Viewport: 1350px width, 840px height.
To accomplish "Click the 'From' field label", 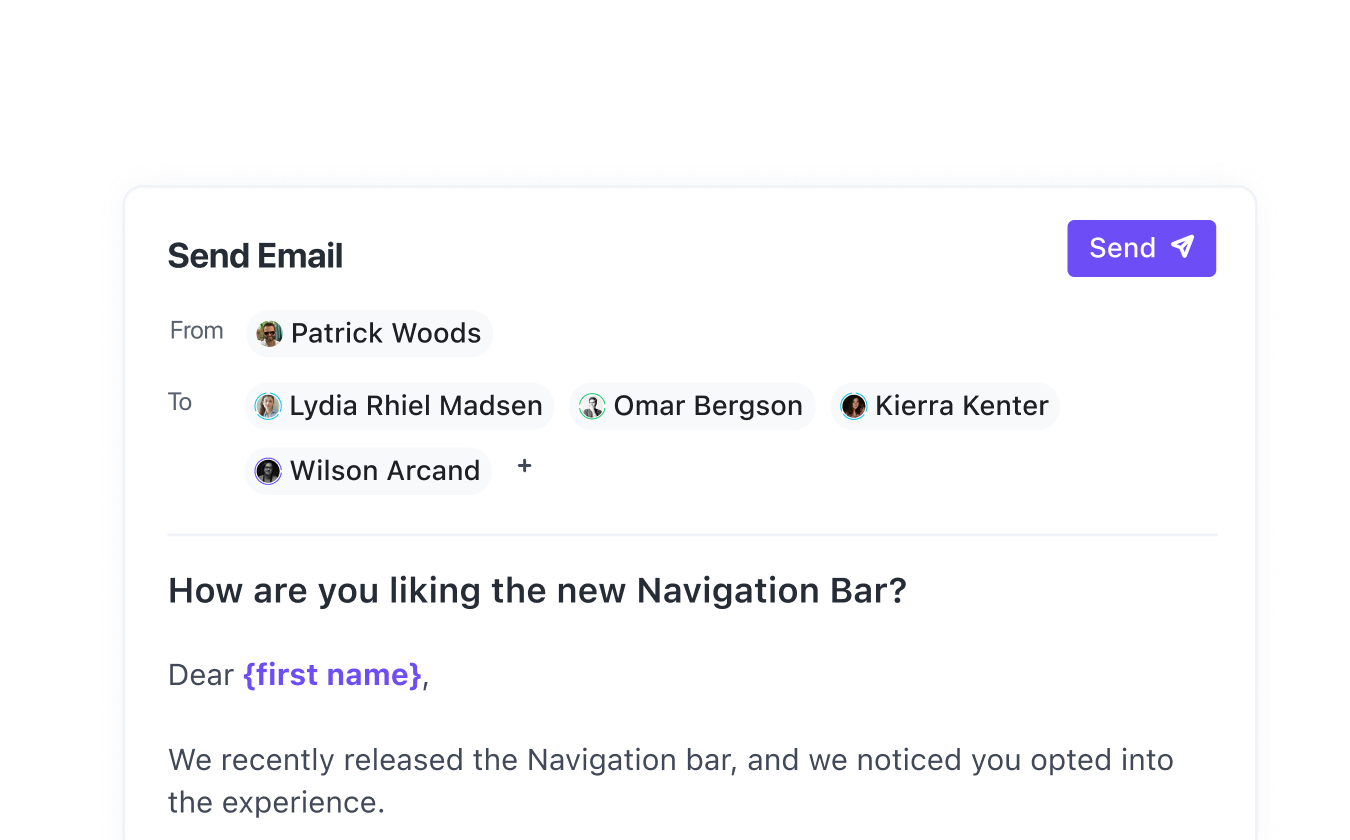I will click(x=196, y=331).
